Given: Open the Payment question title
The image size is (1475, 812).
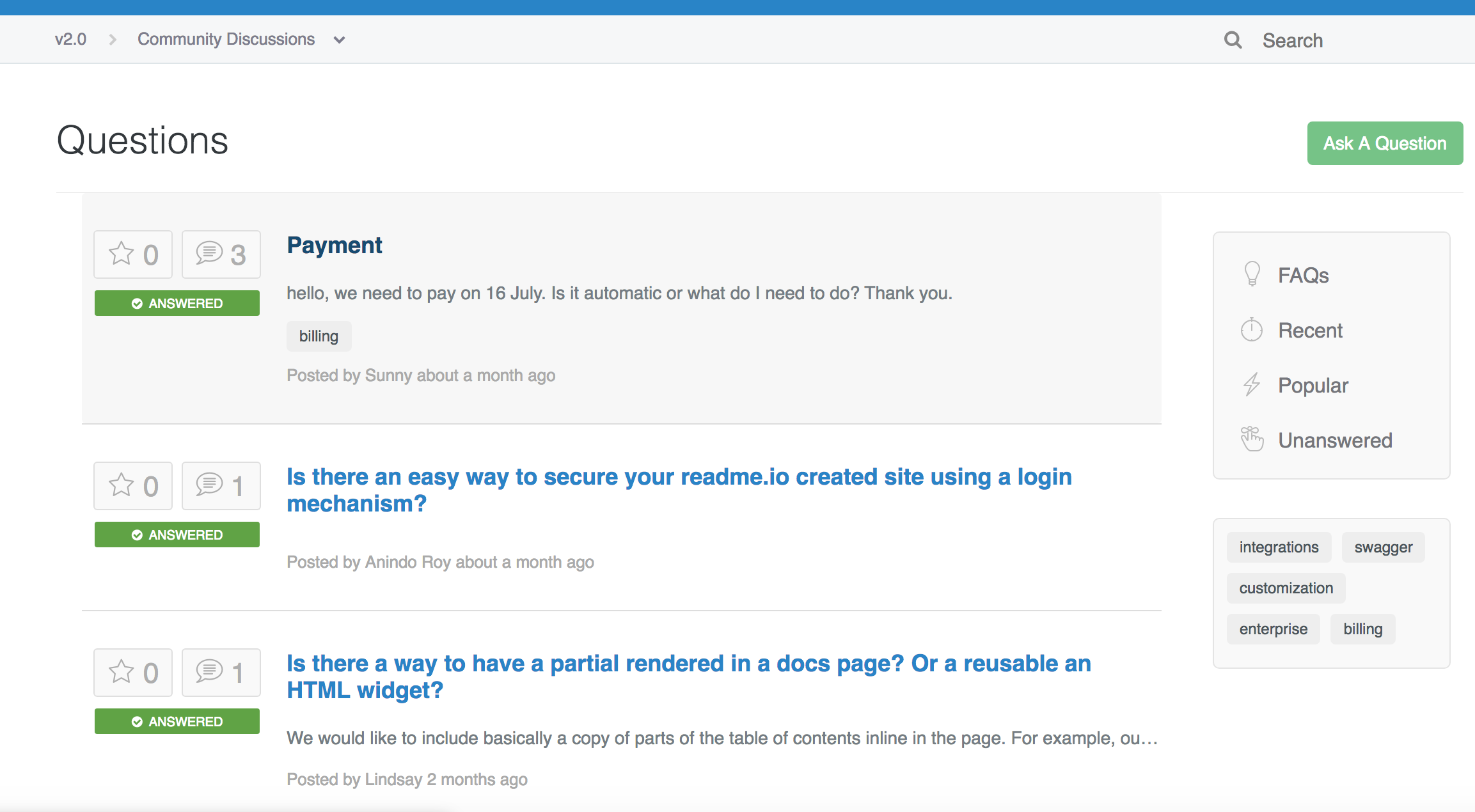Looking at the screenshot, I should point(334,246).
